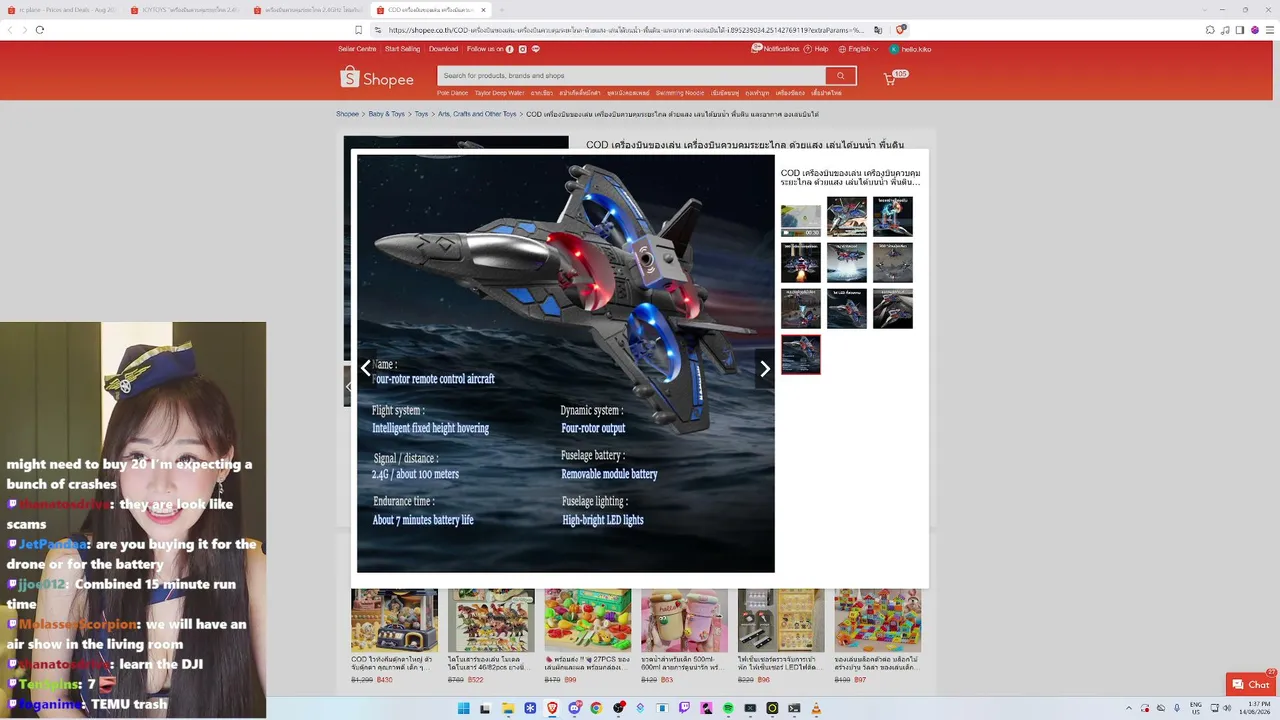Screen dimensions: 1280x720
Task: Select thumbnail right of the video thumbnail
Action: [847, 217]
